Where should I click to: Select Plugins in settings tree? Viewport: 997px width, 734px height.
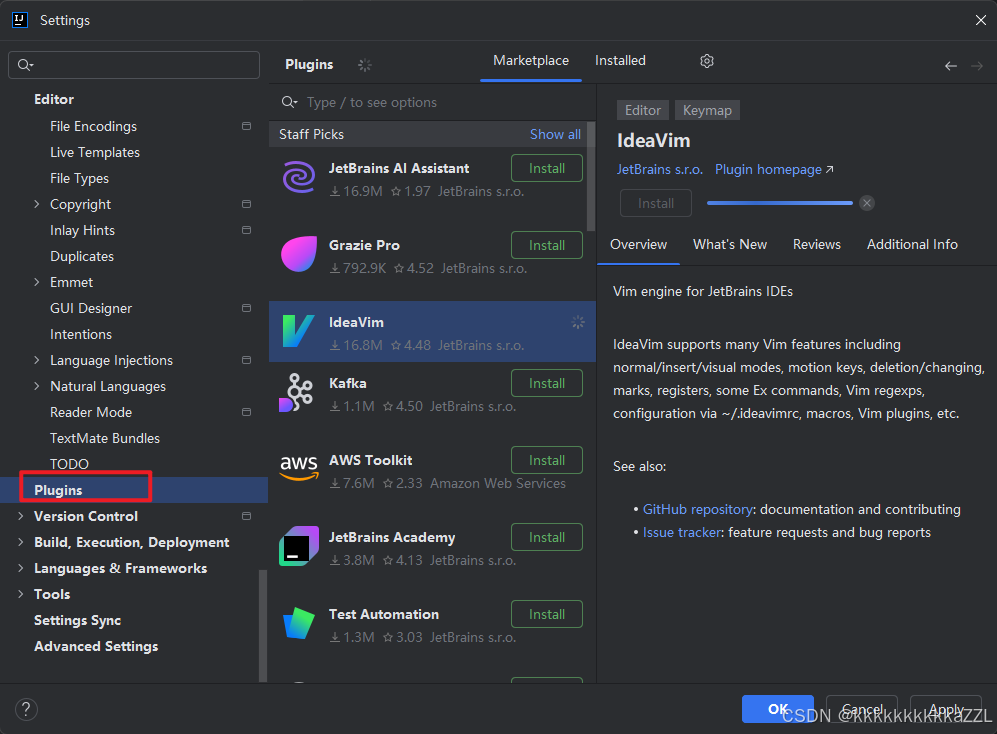tap(134, 490)
